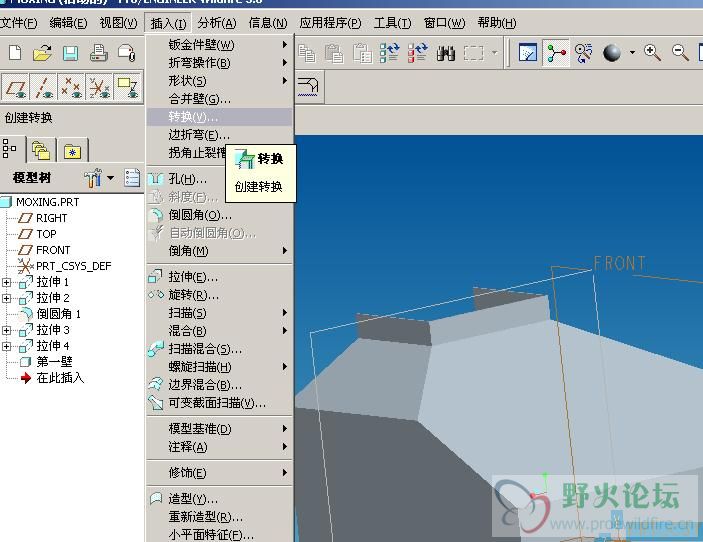The width and height of the screenshot is (703, 542).
Task: Open the 编辑(E) menu
Action: pyautogui.click(x=68, y=23)
